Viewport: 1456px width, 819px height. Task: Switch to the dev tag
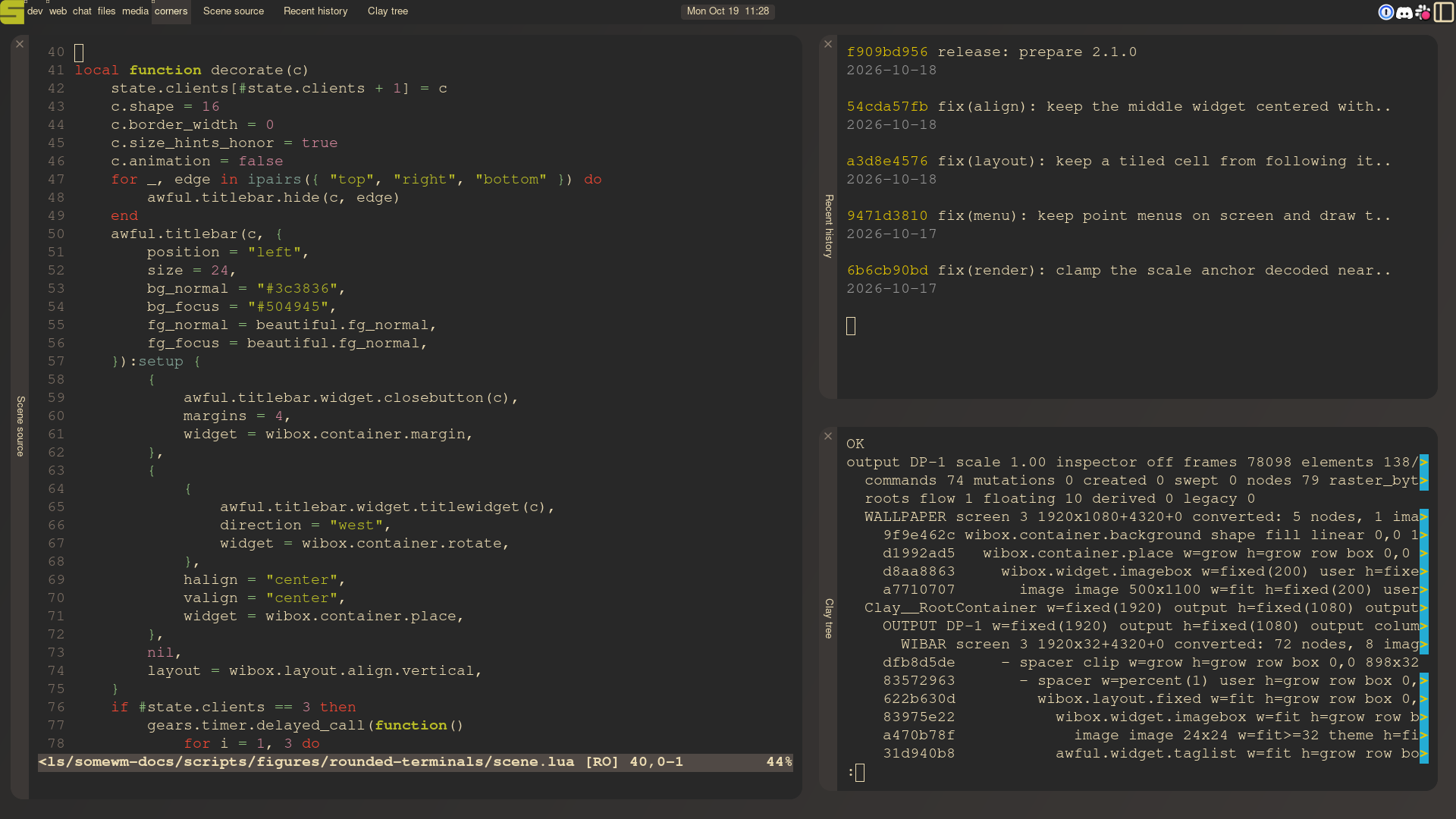click(35, 11)
